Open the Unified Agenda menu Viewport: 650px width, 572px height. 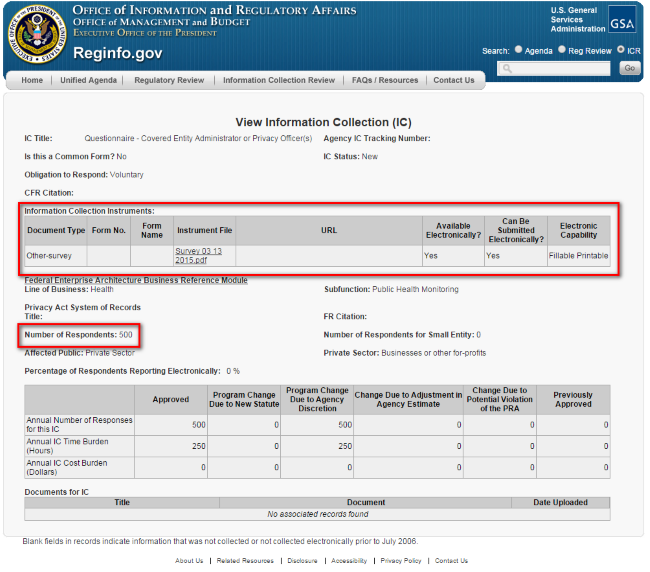click(88, 80)
